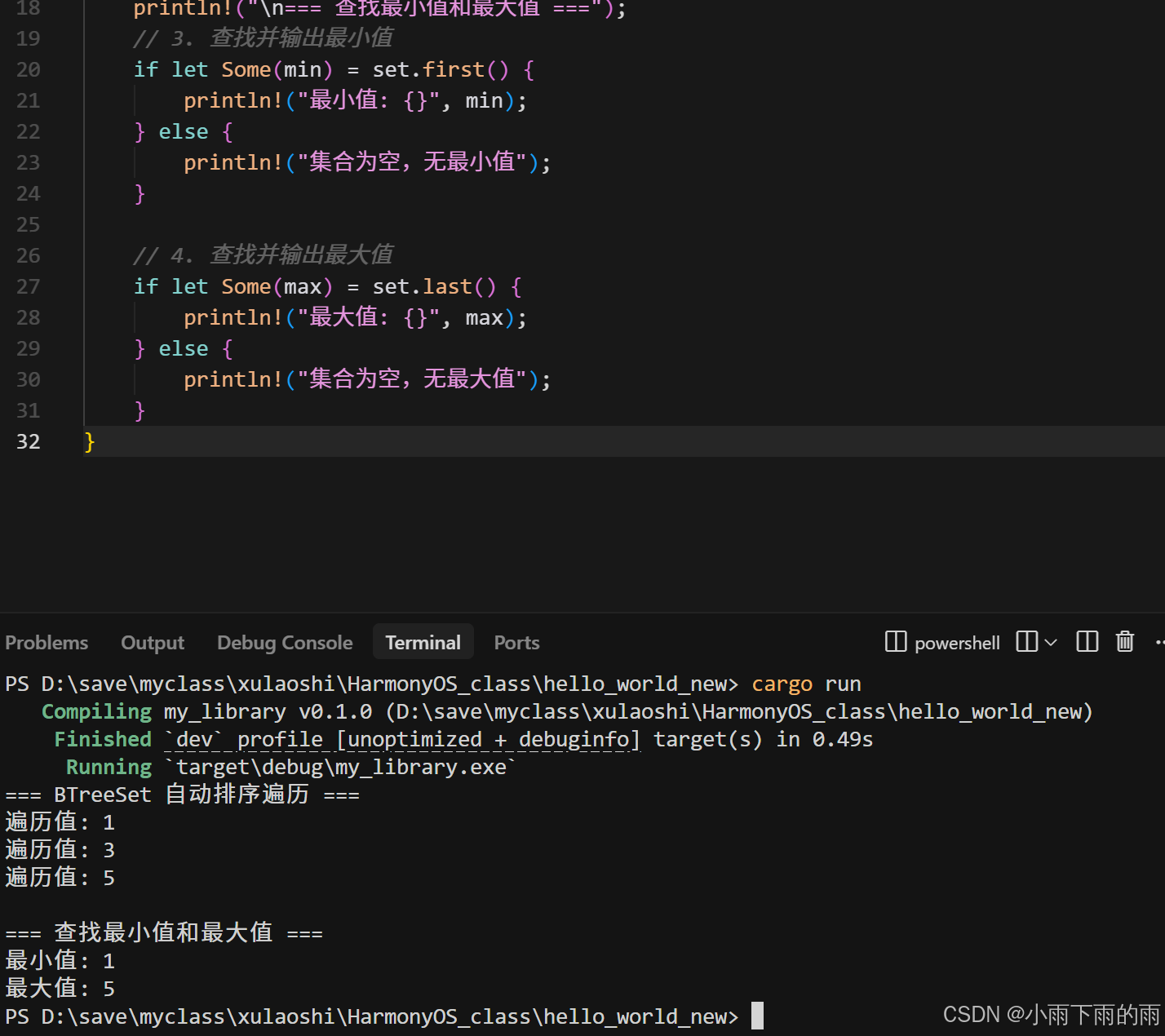Viewport: 1165px width, 1036px height.
Task: Click the terminal icon beside powershell label
Action: 896,642
